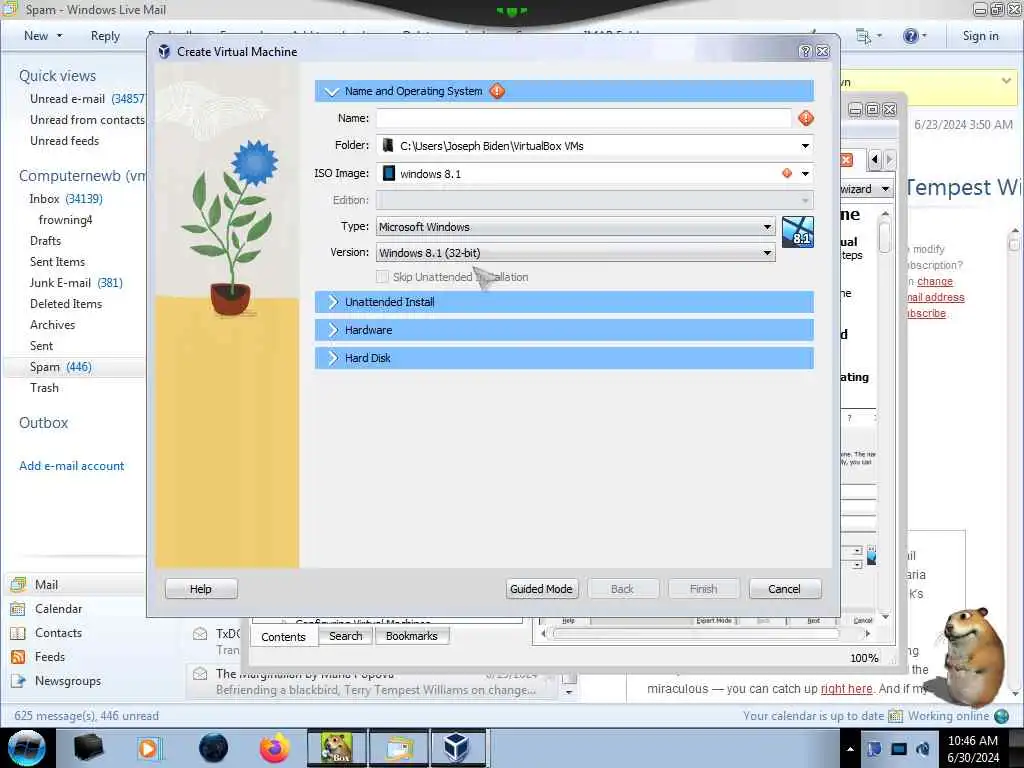Select the frowning4 subfolder

coord(65,220)
